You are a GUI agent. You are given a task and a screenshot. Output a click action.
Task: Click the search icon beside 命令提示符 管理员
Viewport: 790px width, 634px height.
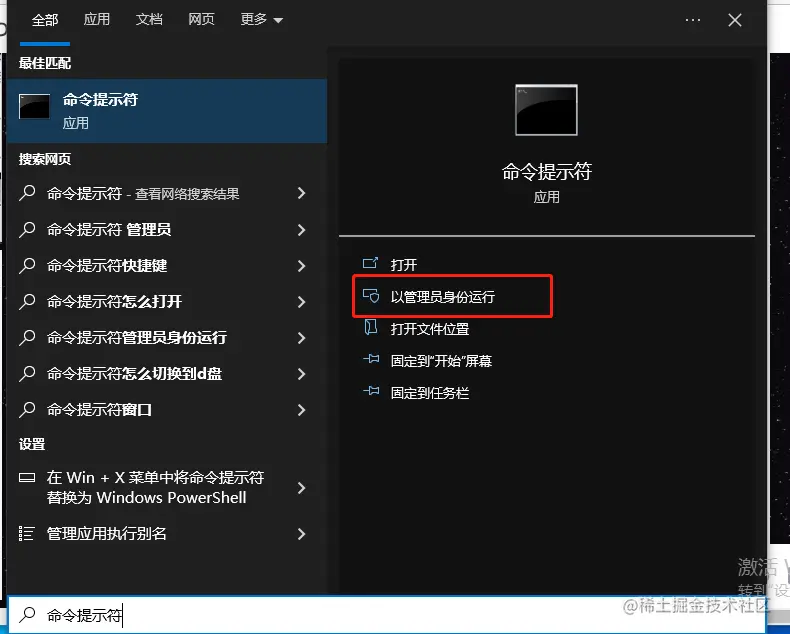tap(27, 229)
